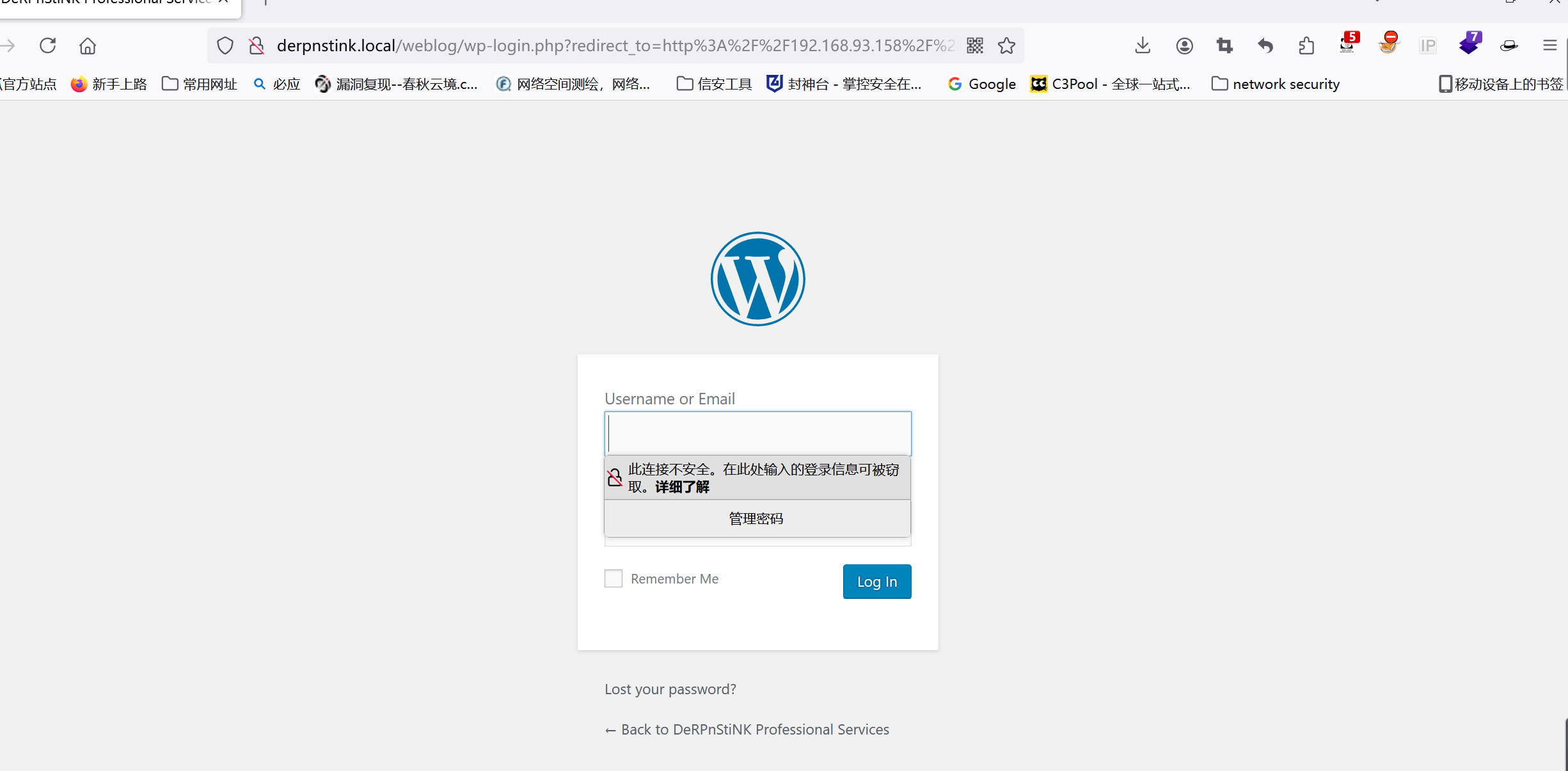Click Lost your password link
Image resolution: width=1568 pixels, height=771 pixels.
[670, 689]
